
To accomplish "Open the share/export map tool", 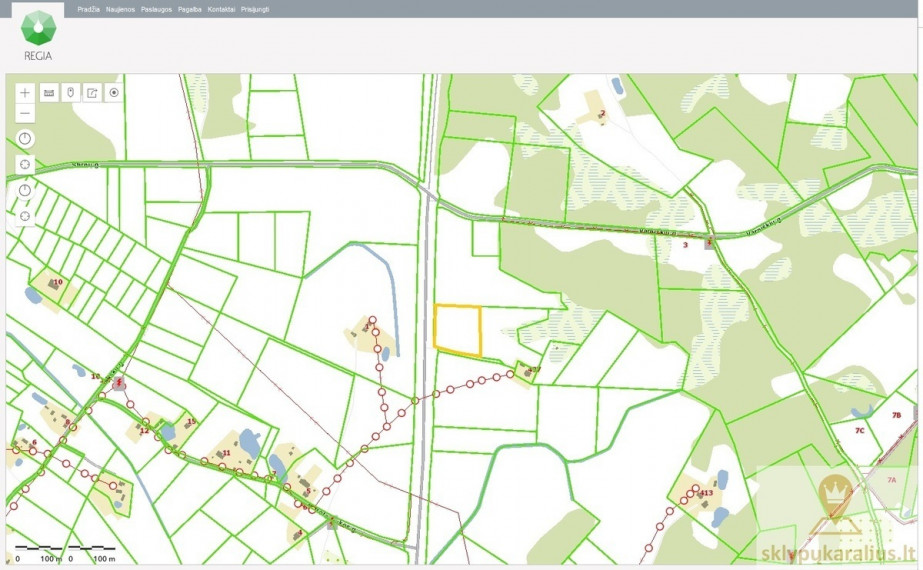I will coord(92,92).
